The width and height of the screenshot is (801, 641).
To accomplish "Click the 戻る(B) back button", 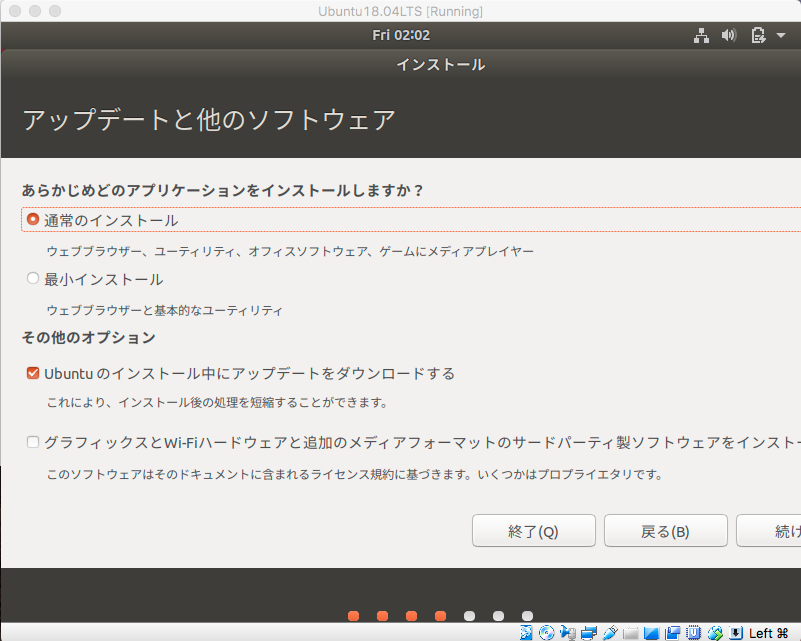I will pos(666,531).
